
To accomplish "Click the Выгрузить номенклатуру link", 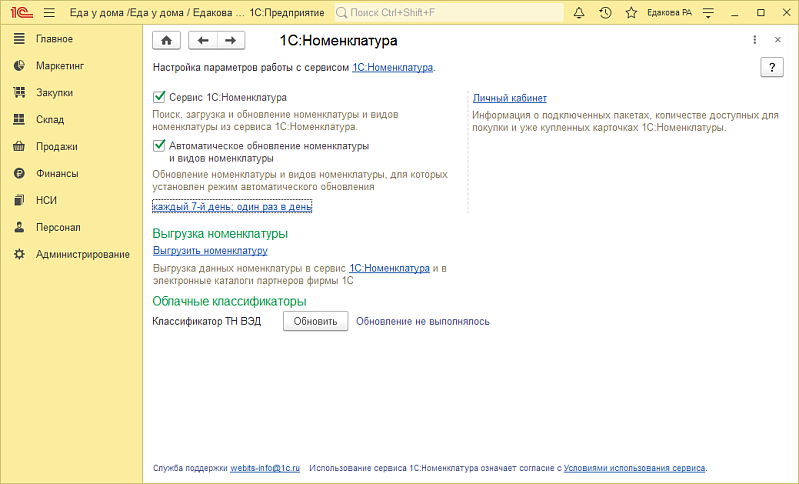I will point(210,250).
